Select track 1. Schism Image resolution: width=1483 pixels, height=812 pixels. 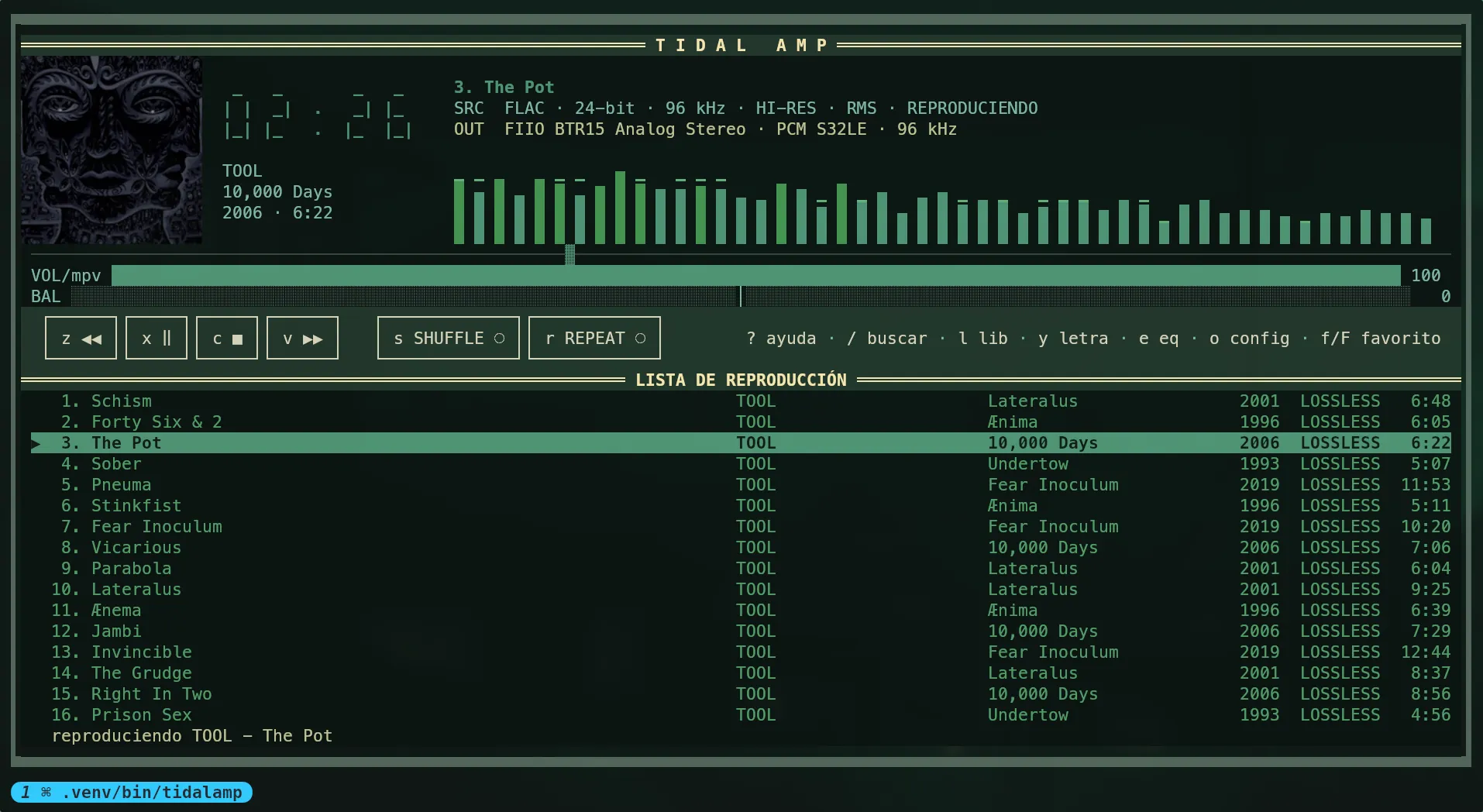click(x=741, y=401)
